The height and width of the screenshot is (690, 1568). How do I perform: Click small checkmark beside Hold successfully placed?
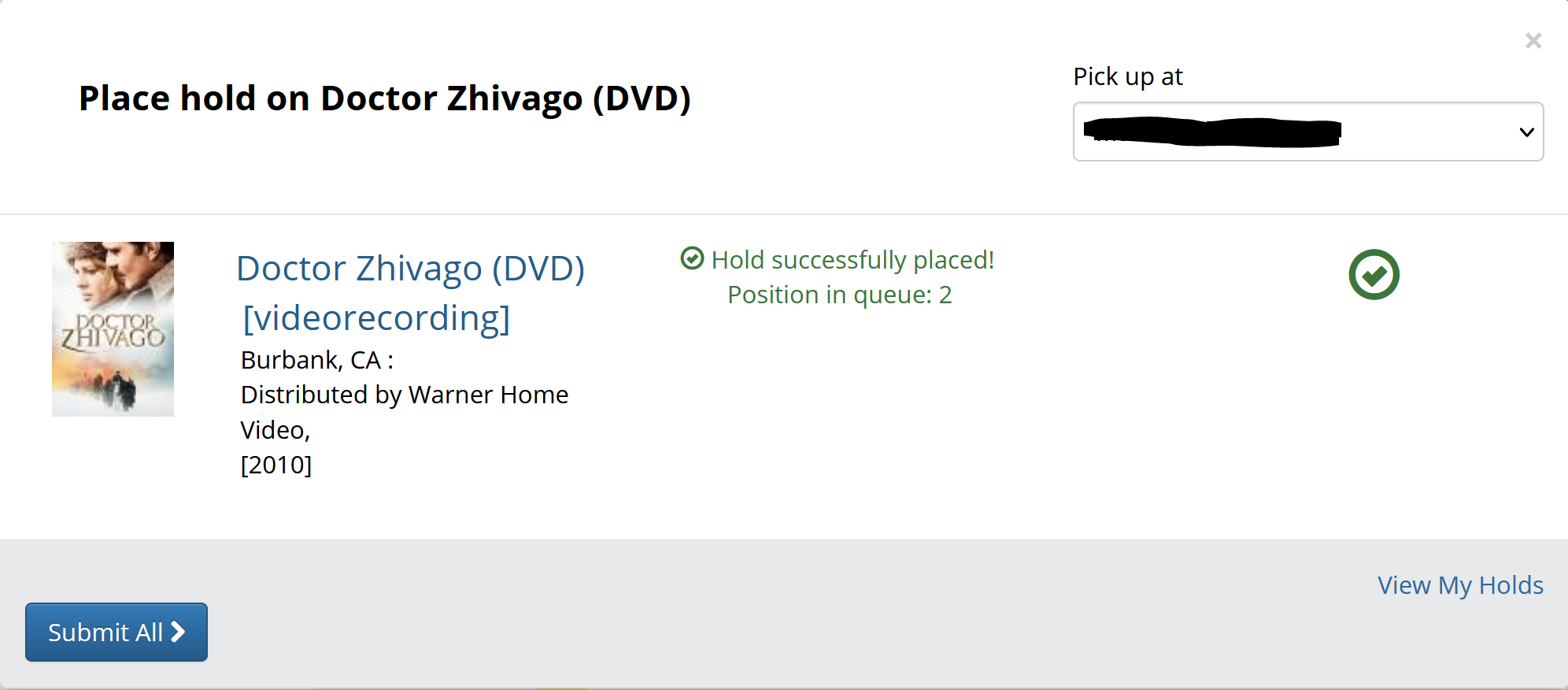692,258
